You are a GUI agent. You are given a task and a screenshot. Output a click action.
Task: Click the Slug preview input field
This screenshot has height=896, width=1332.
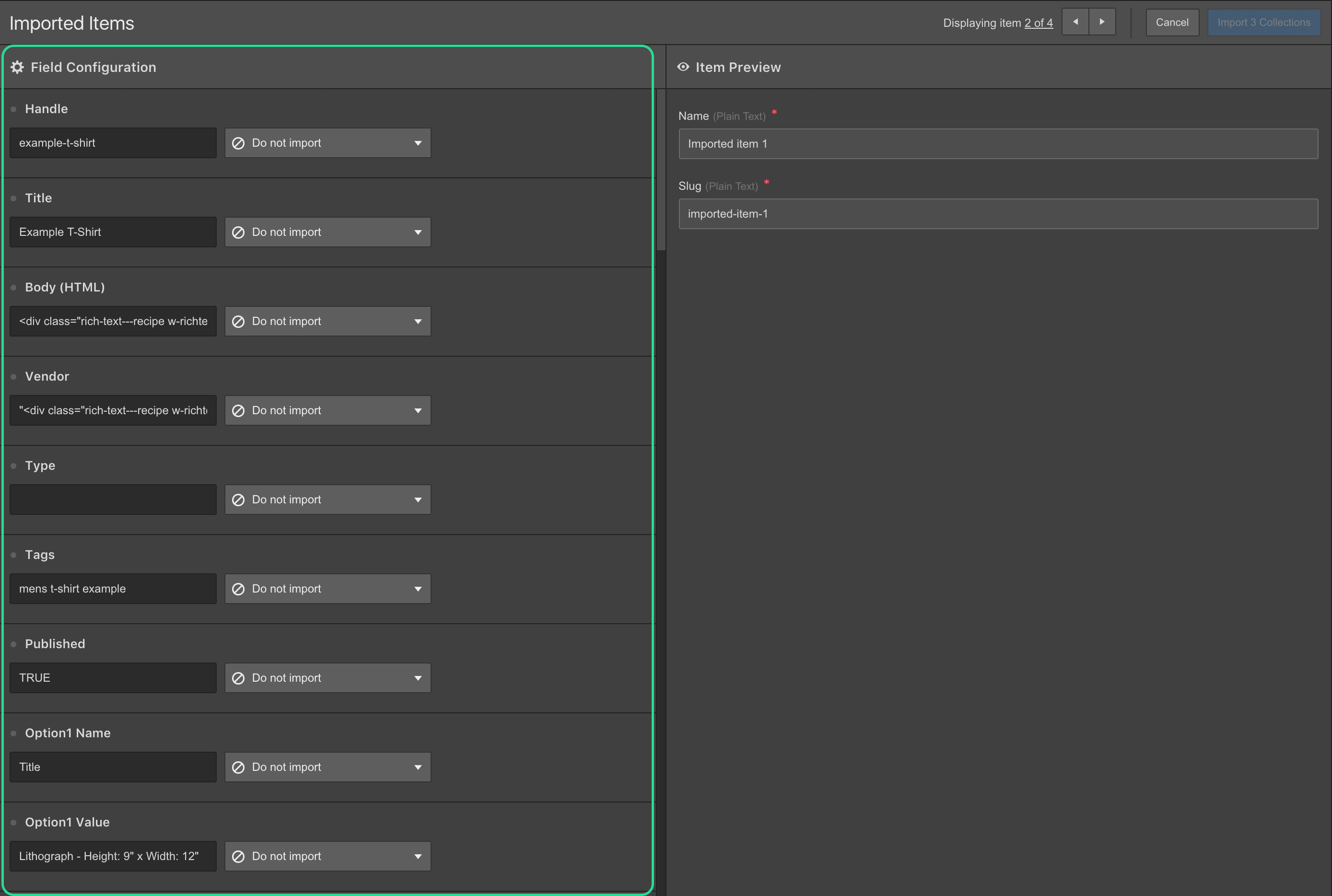[x=998, y=214]
